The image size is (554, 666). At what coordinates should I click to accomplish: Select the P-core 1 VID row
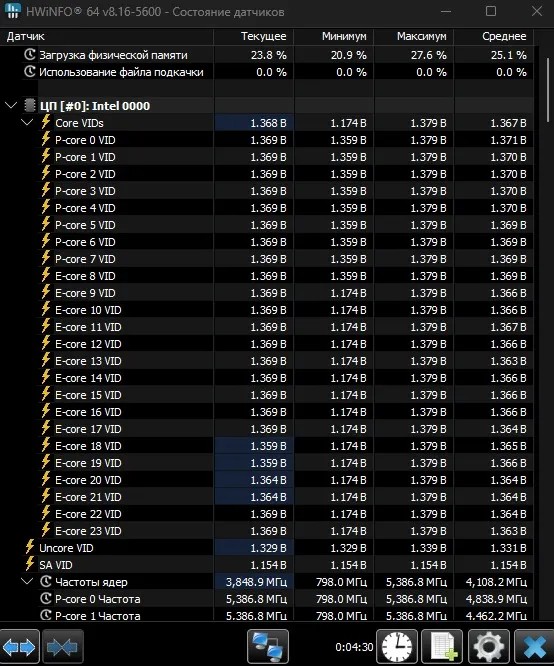pyautogui.click(x=267, y=157)
